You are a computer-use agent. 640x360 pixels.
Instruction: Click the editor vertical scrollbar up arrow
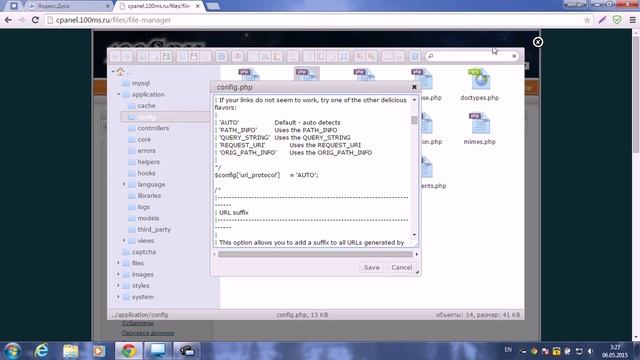(x=414, y=99)
